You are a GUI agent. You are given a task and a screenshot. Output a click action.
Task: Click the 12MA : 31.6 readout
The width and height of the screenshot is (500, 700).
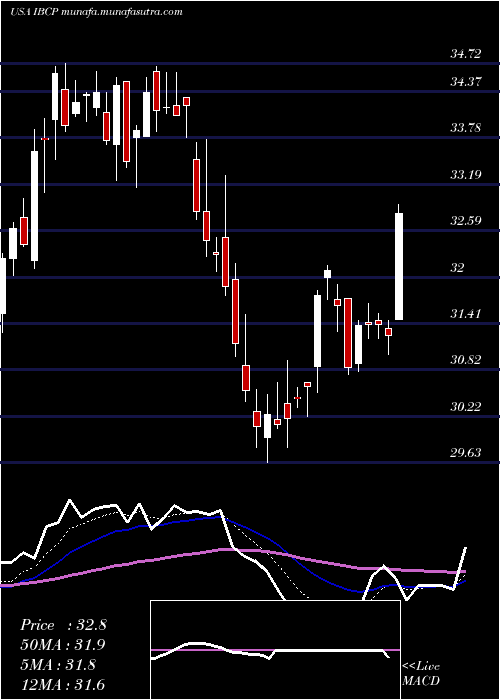click(63, 684)
